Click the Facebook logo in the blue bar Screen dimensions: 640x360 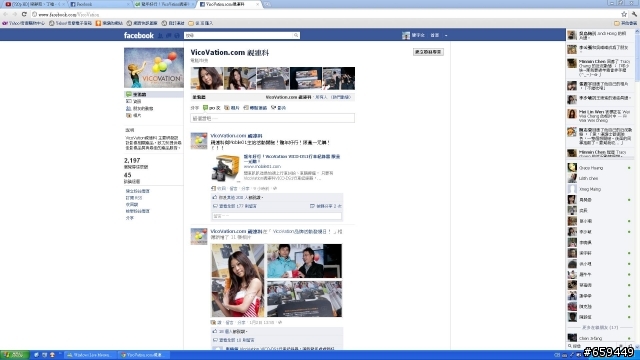coord(139,36)
